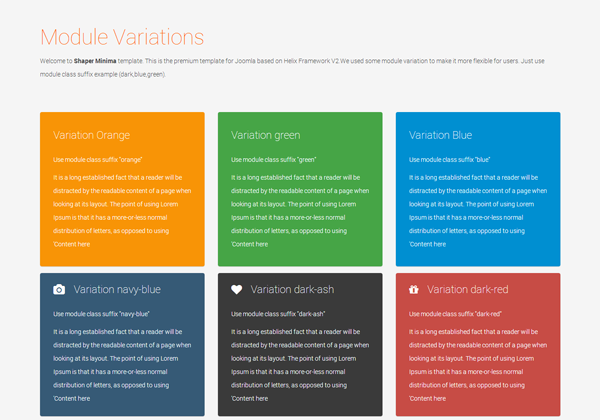Click the body paragraph in the orange card
The image size is (600, 420).
[x=121, y=210]
